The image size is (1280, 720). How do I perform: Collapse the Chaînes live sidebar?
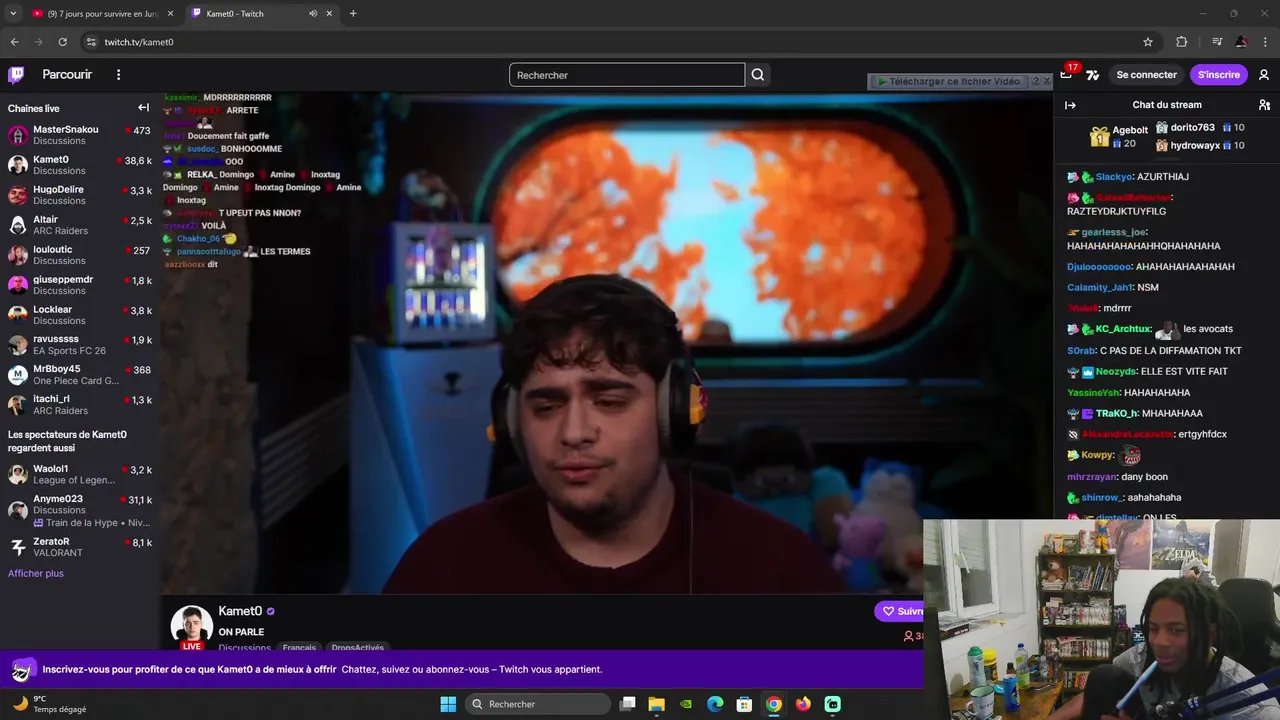pos(143,108)
